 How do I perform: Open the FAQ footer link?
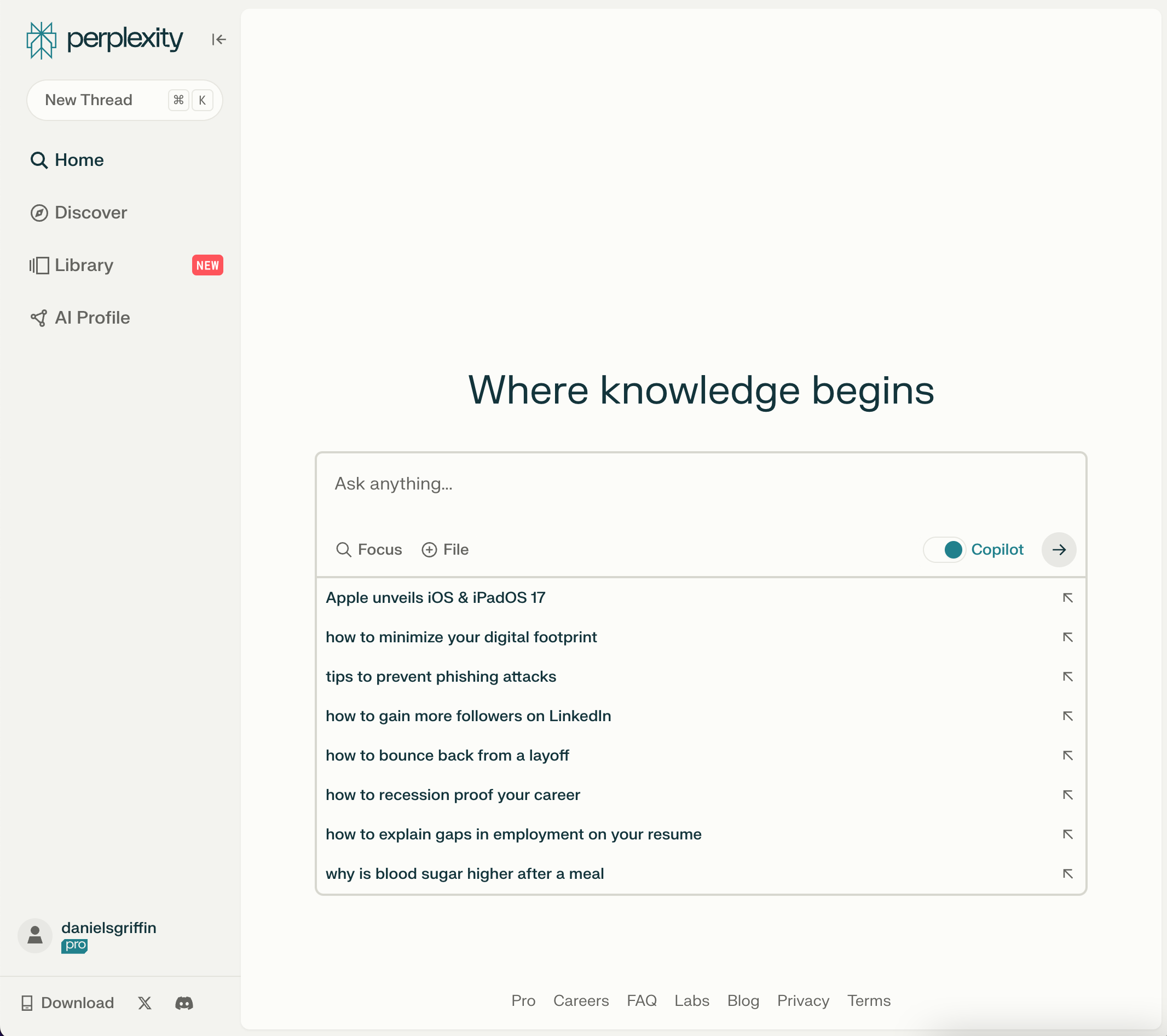642,1000
